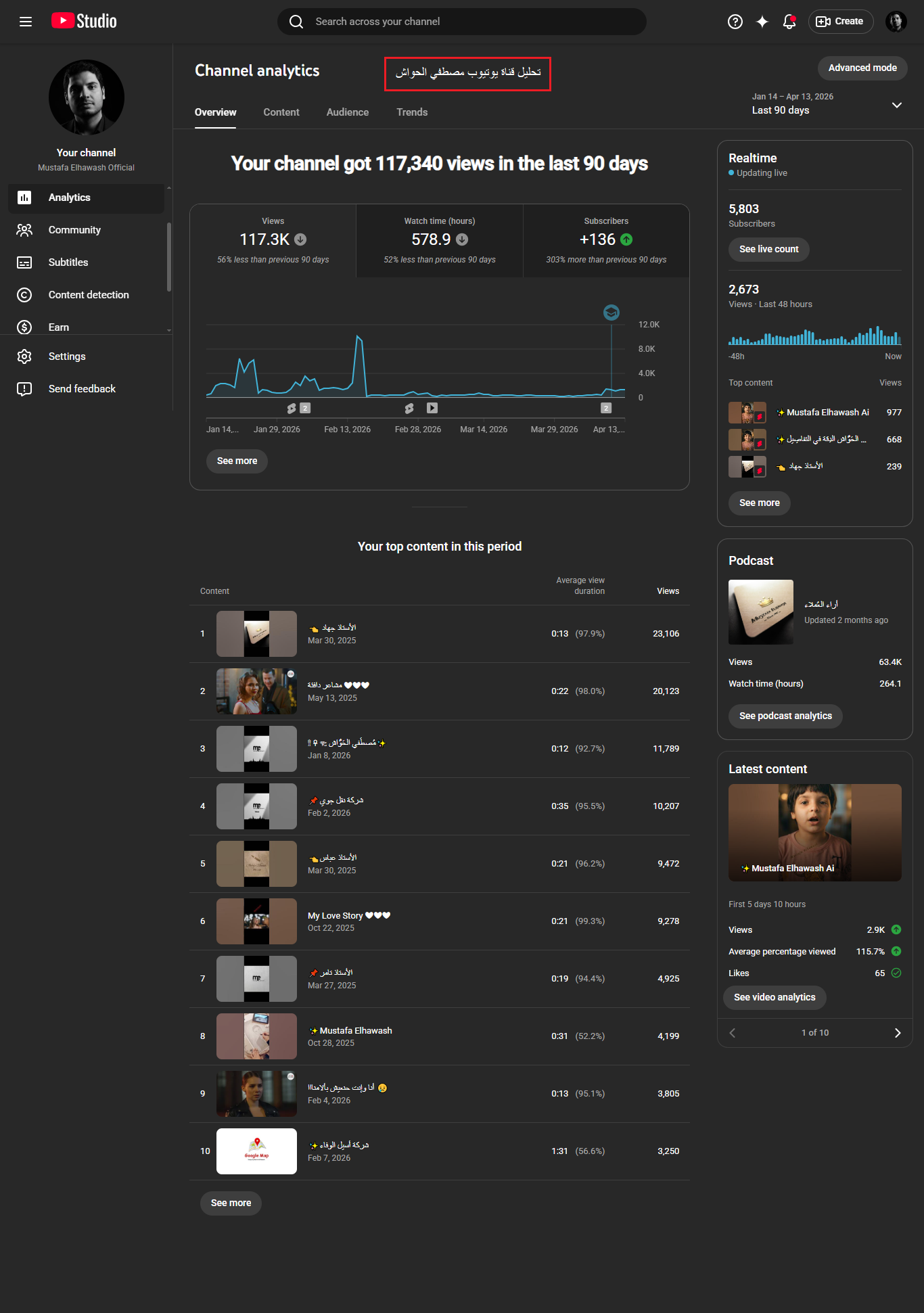Image resolution: width=924 pixels, height=1313 pixels.
Task: Open the Community sidebar item
Action: pyautogui.click(x=74, y=230)
